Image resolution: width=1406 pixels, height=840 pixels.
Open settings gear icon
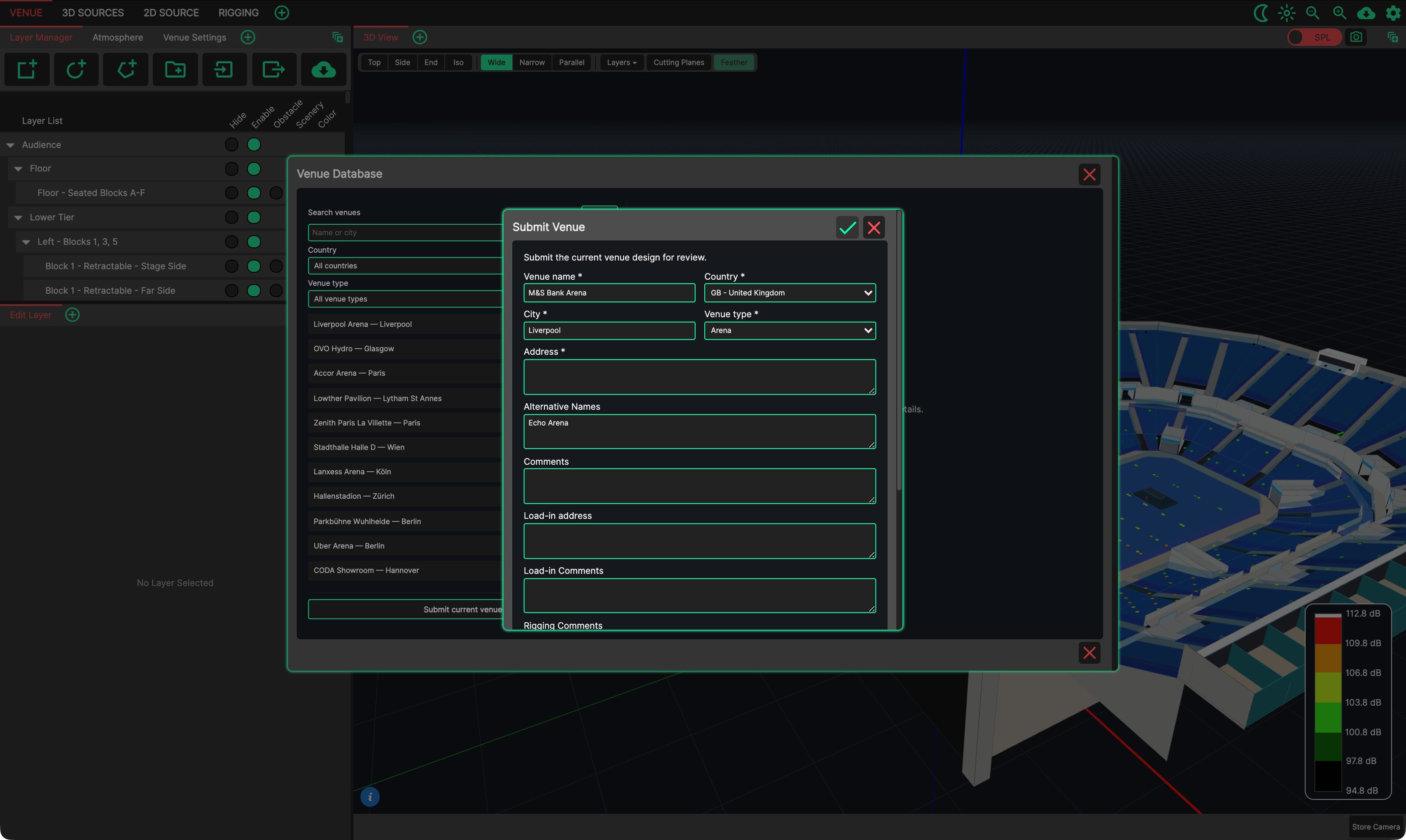click(1393, 13)
